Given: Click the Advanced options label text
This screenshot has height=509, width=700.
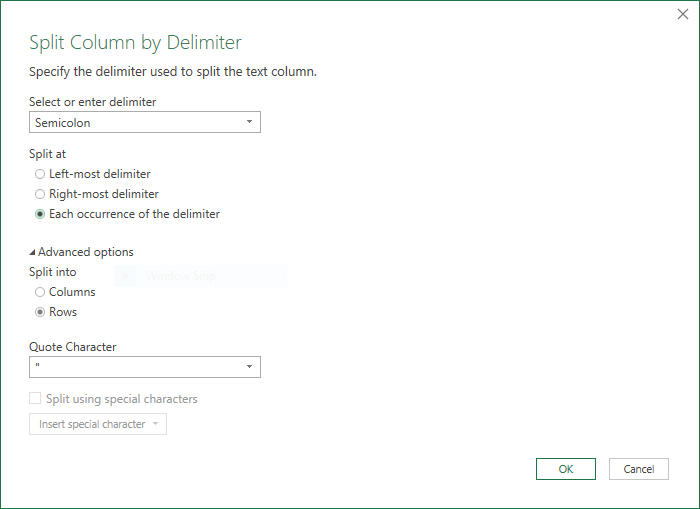Looking at the screenshot, I should pos(86,252).
